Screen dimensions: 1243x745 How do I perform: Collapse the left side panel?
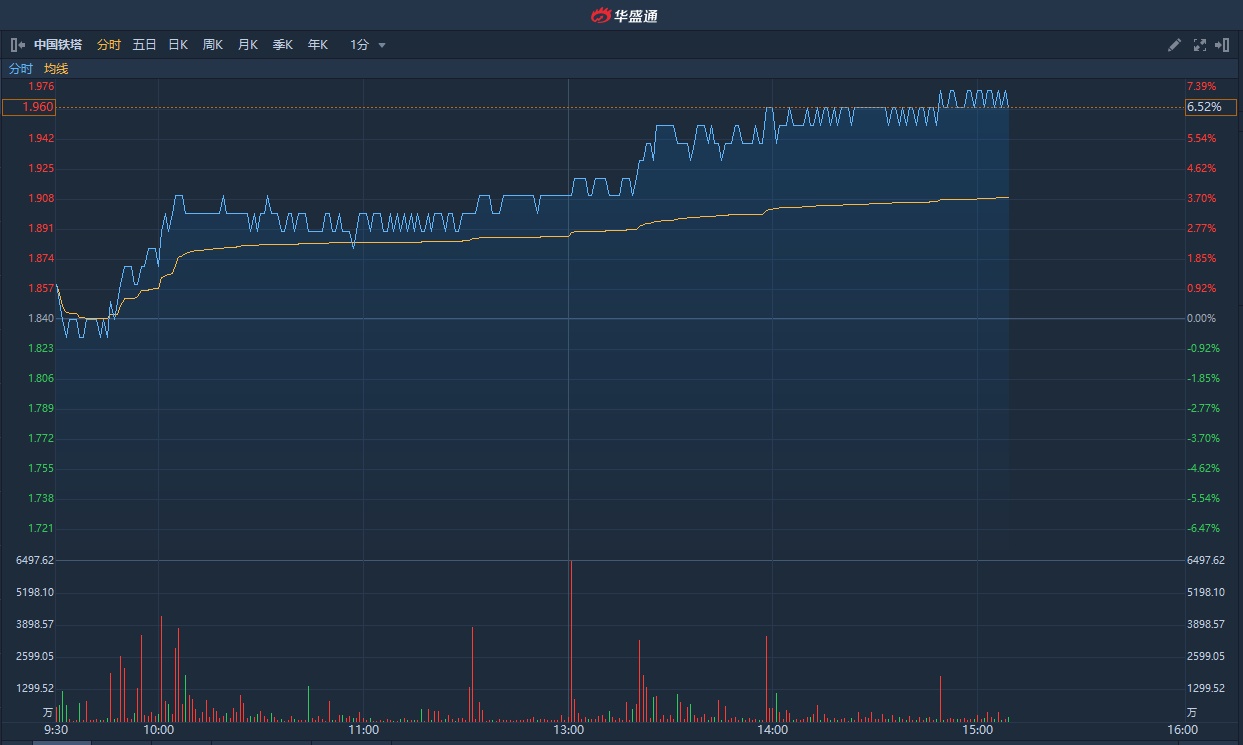pyautogui.click(x=17, y=45)
